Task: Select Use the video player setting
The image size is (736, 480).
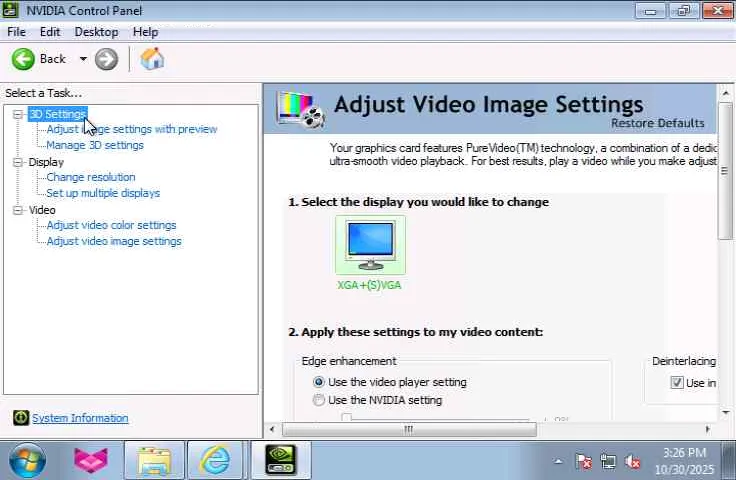Action: (319, 382)
